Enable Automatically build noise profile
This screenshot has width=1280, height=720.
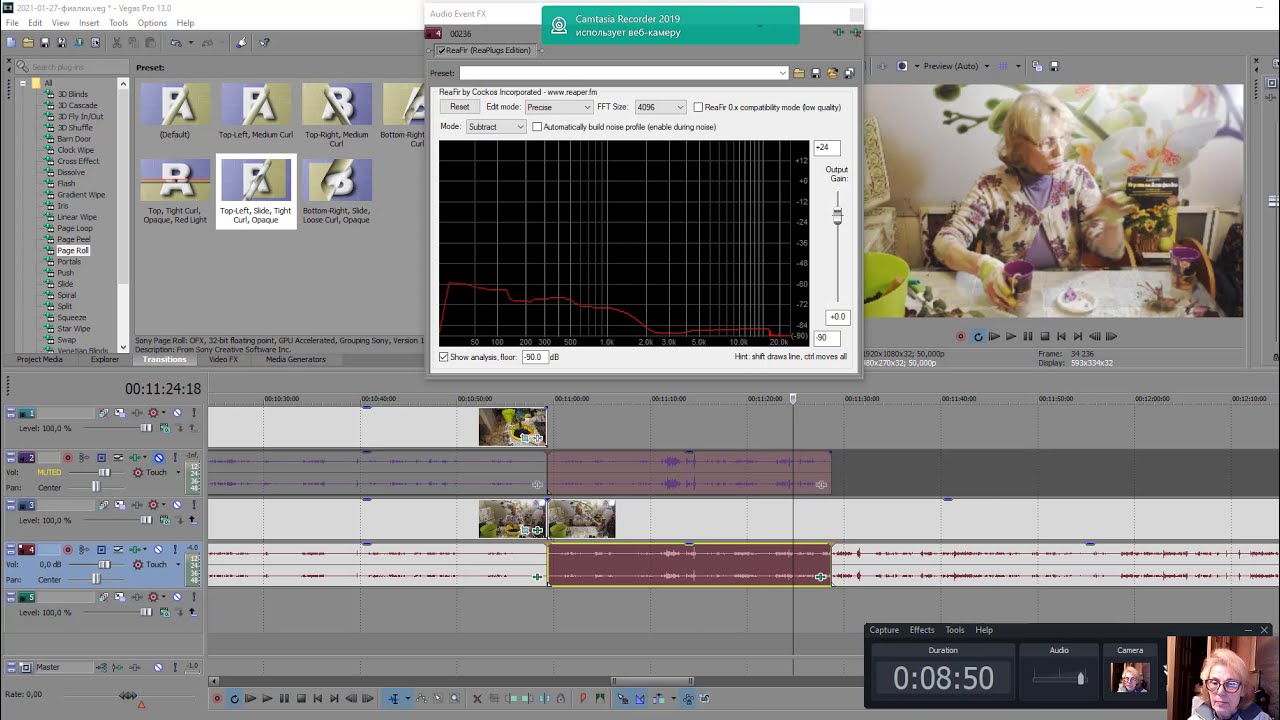(537, 127)
